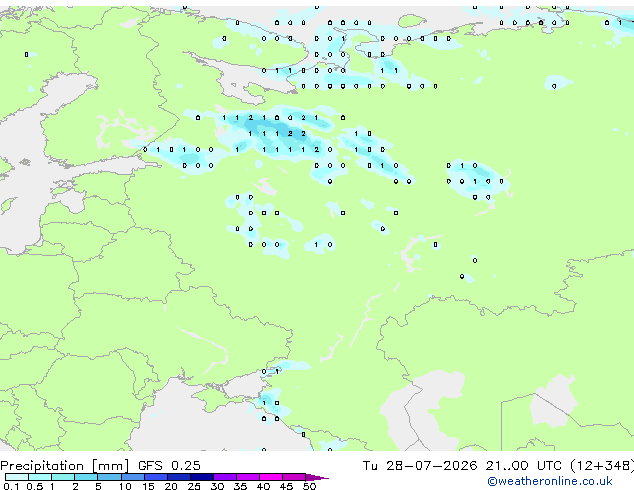Select the 25–30 mm dark navy legend swatch
This screenshot has height=490, width=634.
point(202,477)
